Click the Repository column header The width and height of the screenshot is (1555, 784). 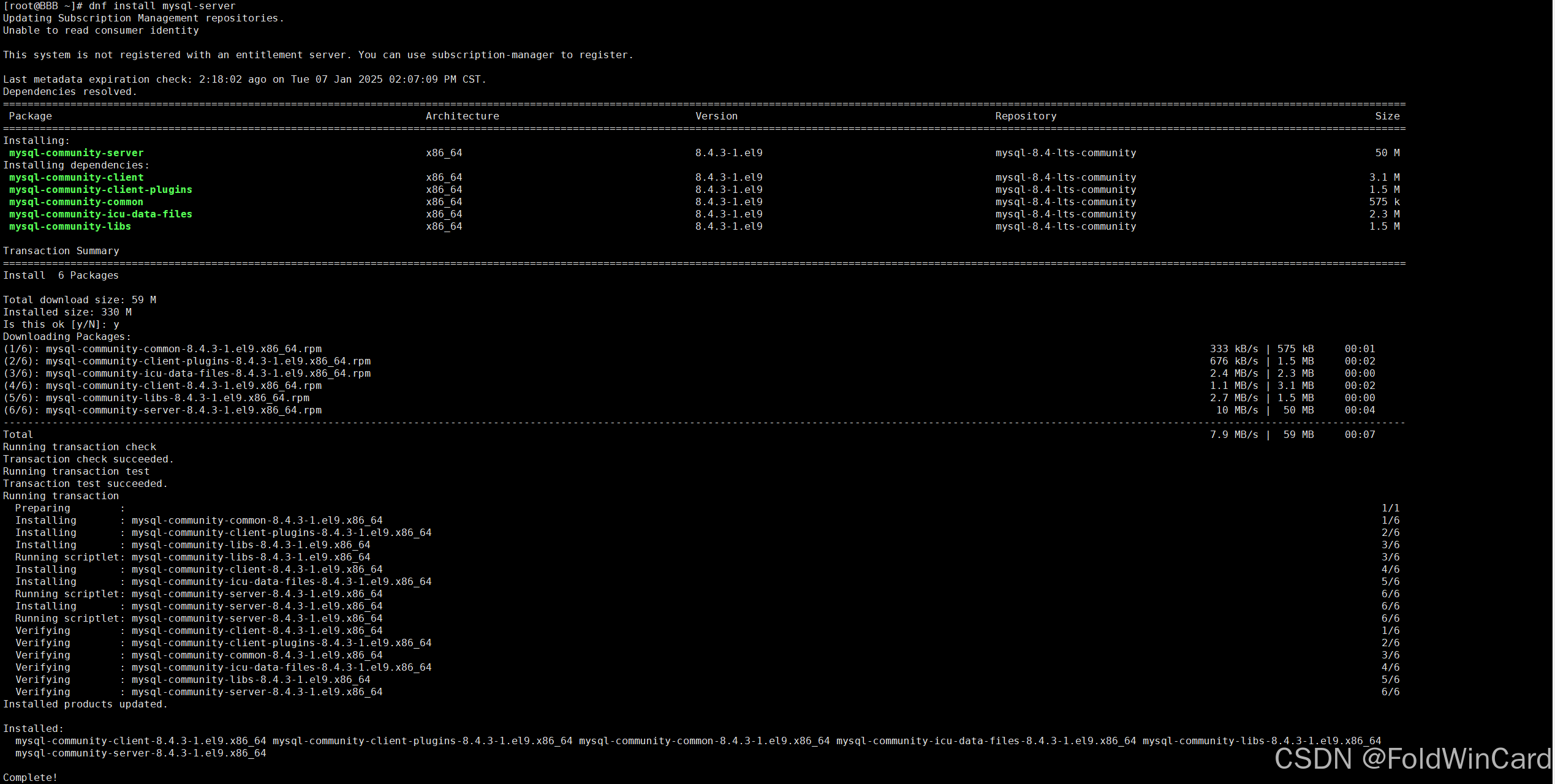(1025, 116)
